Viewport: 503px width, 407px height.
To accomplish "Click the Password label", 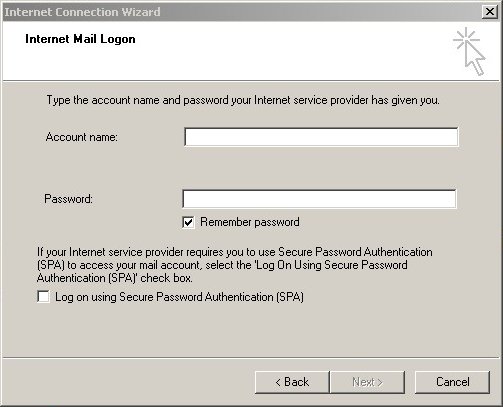I will 68,199.
